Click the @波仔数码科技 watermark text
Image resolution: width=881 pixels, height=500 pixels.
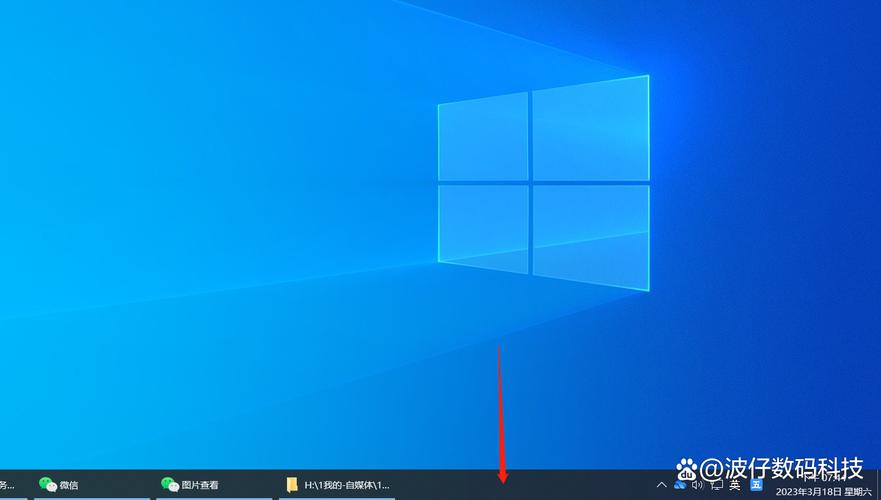pos(781,468)
